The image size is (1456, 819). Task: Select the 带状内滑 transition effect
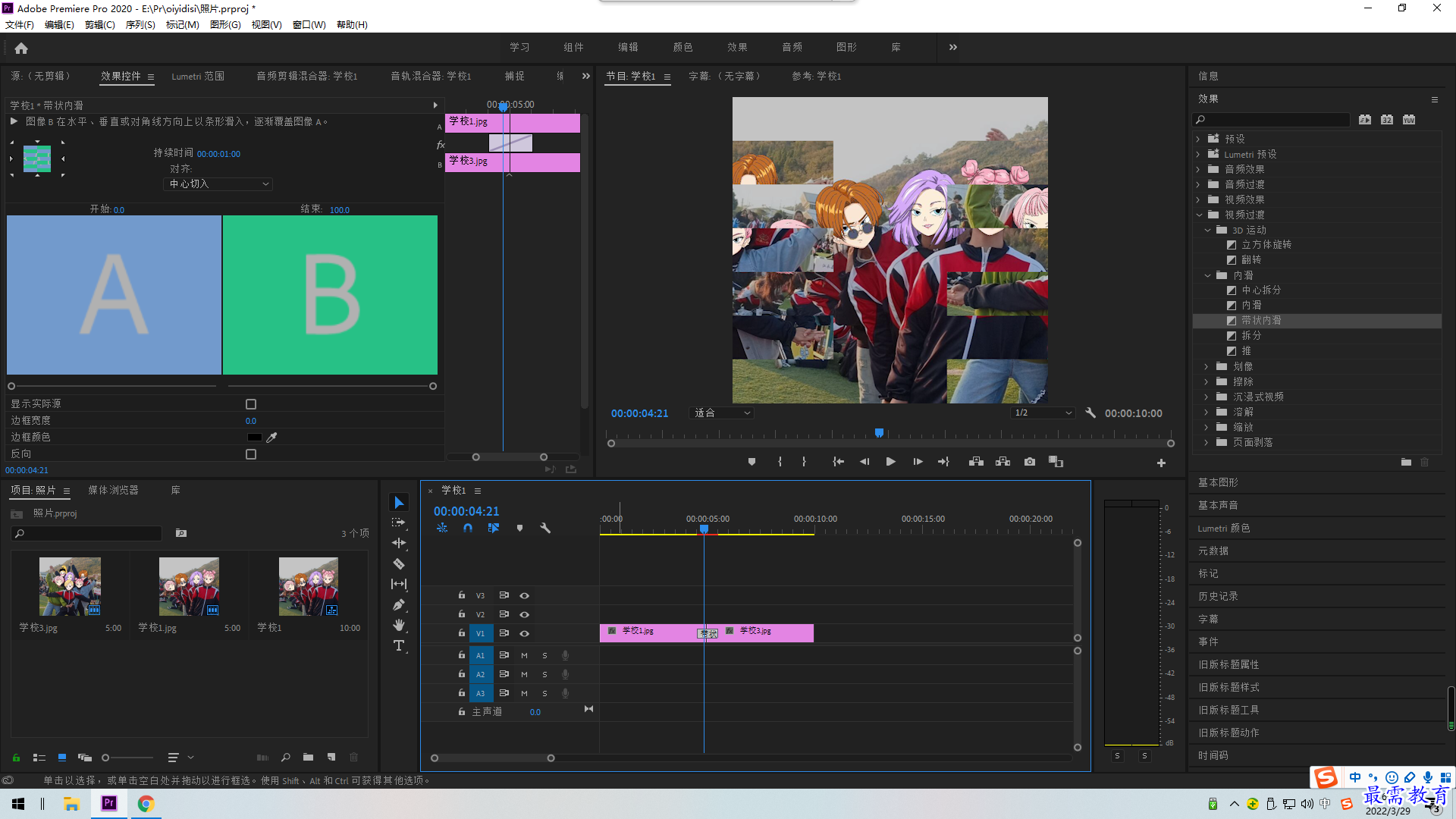point(1261,321)
